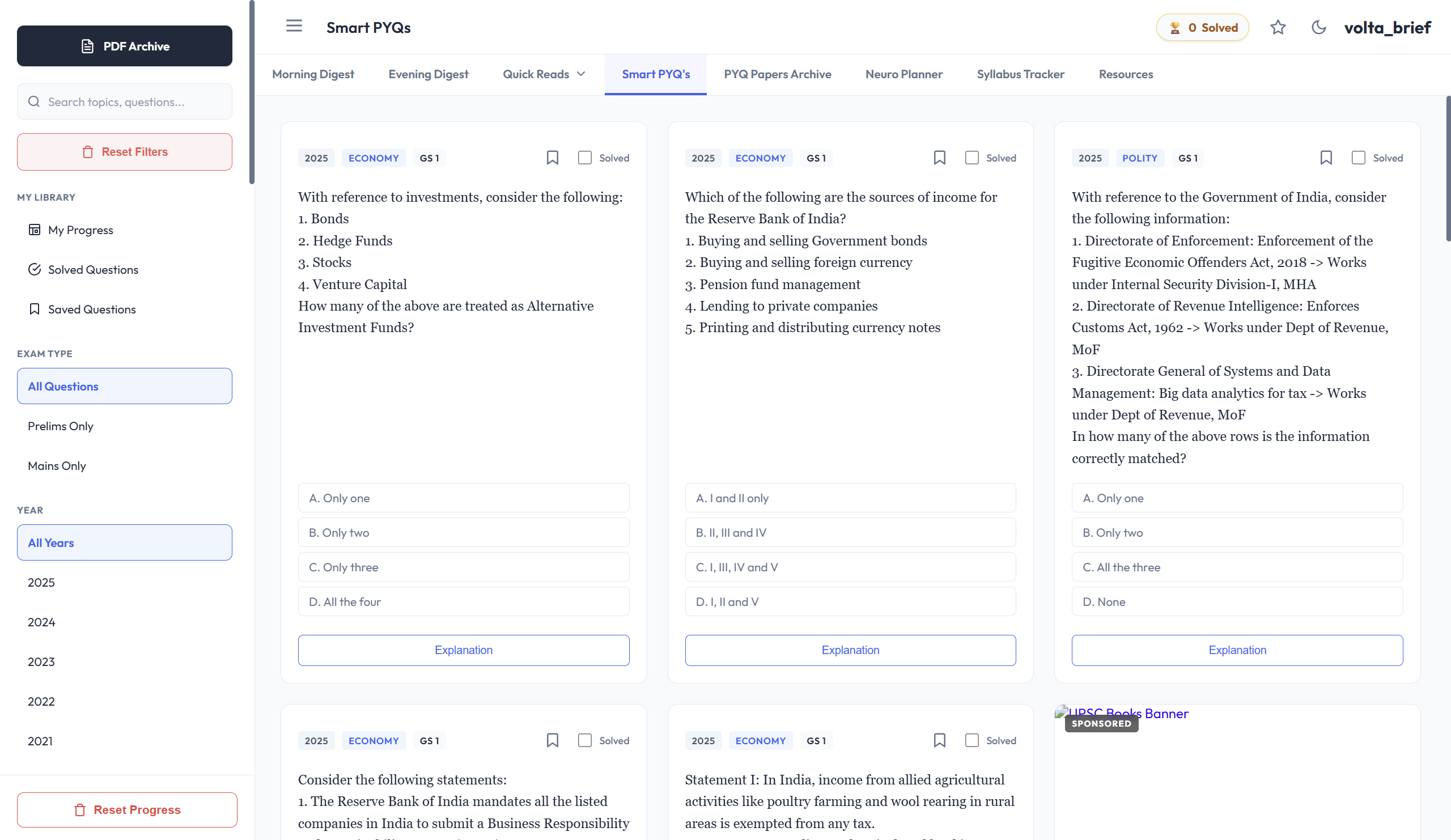The height and width of the screenshot is (840, 1451).
Task: Switch to the PYQ Papers Archive tab
Action: 777,74
